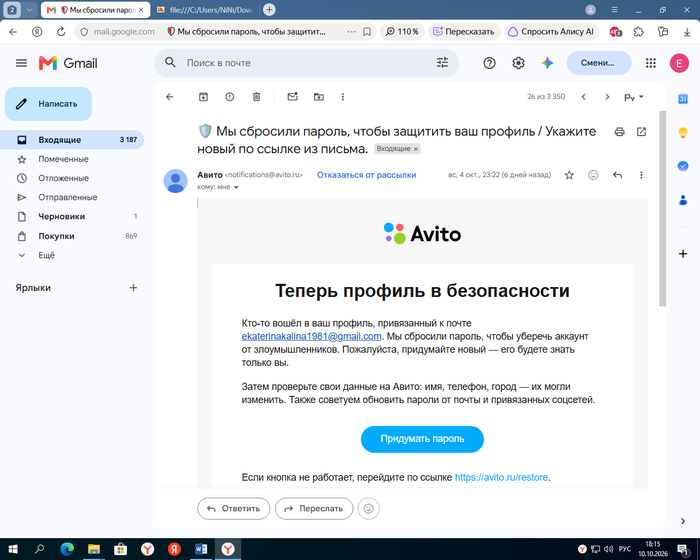Create a new label plus button
The image size is (700, 560).
(x=133, y=288)
